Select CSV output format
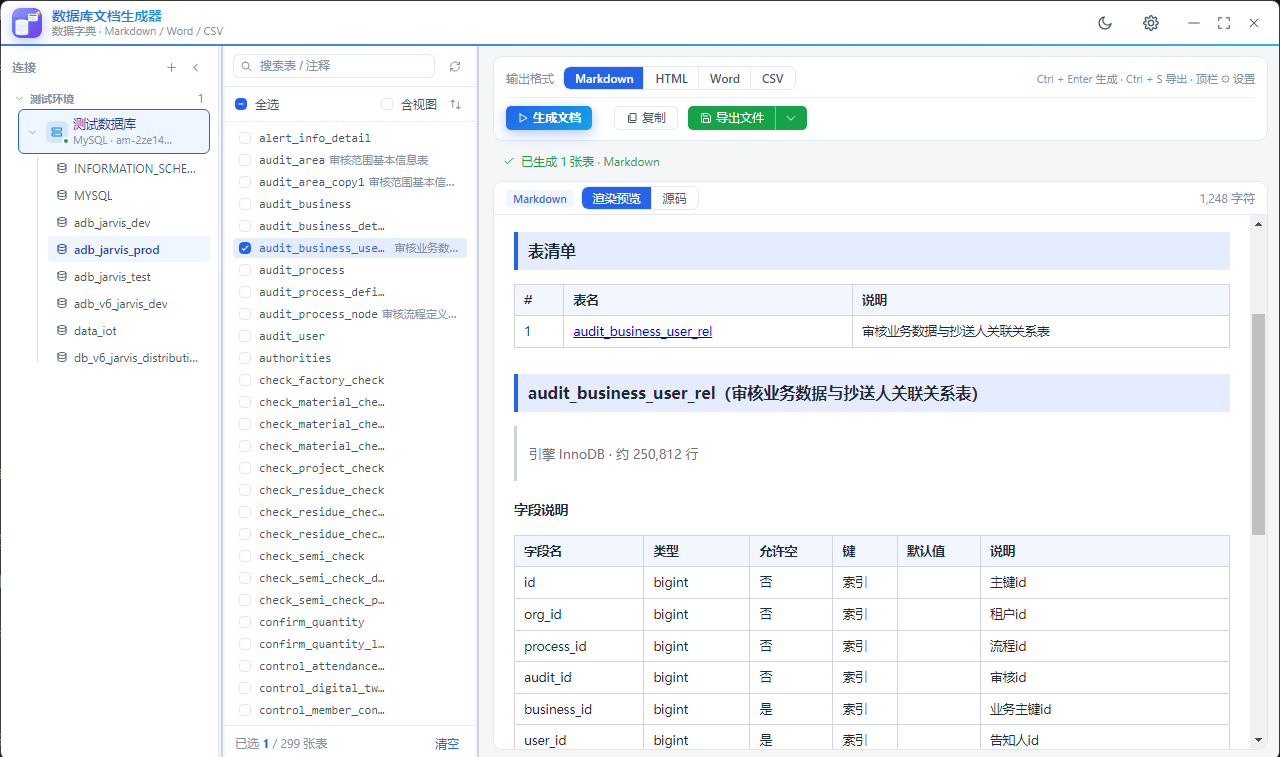This screenshot has width=1280, height=757. click(x=773, y=79)
